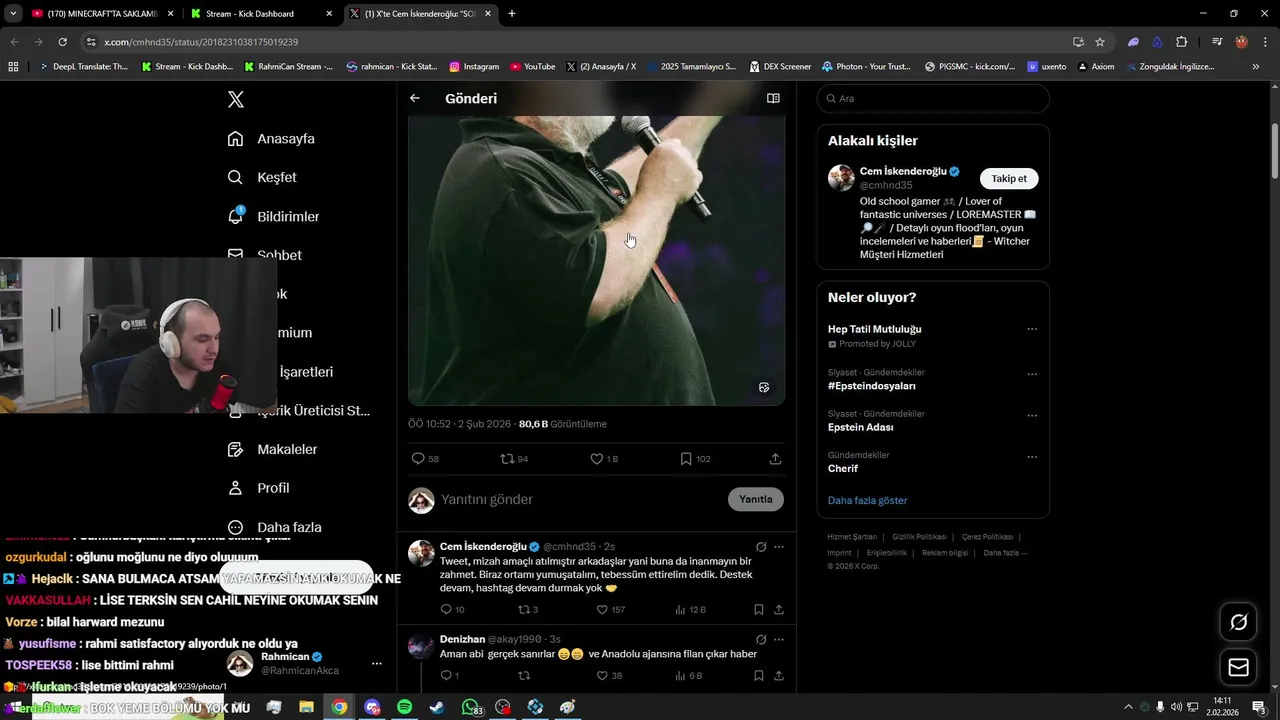Switch to Minecraft YouTube tab
This screenshot has height=720, width=1280.
[104, 14]
